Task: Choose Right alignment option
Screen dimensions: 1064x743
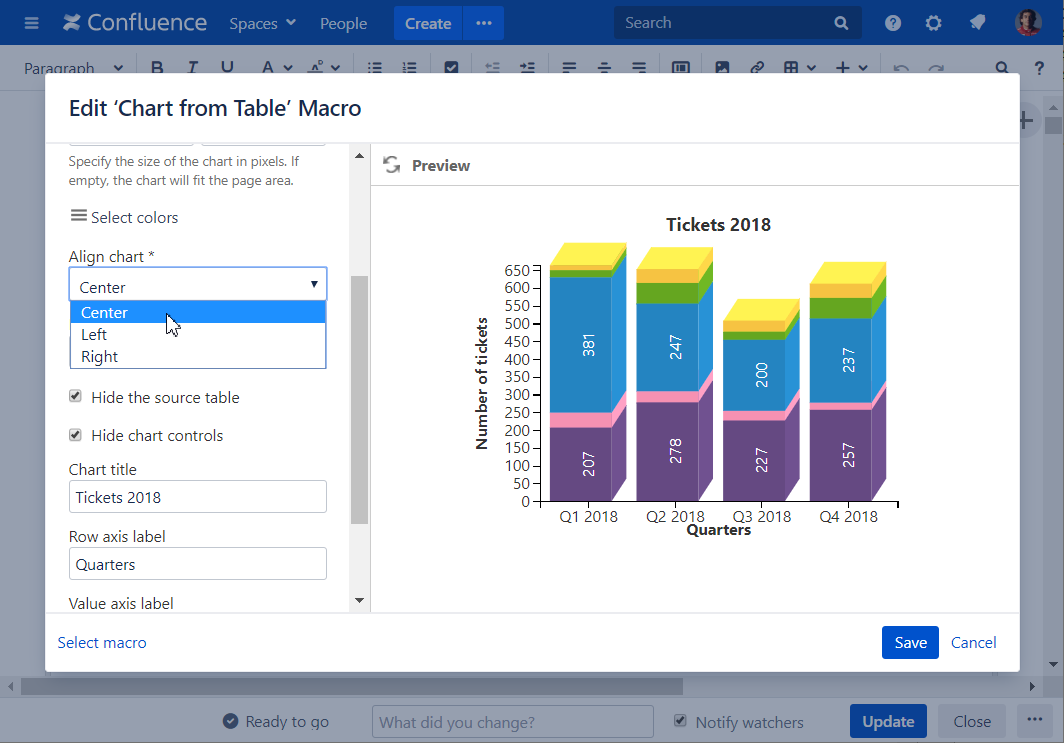Action: tap(100, 357)
